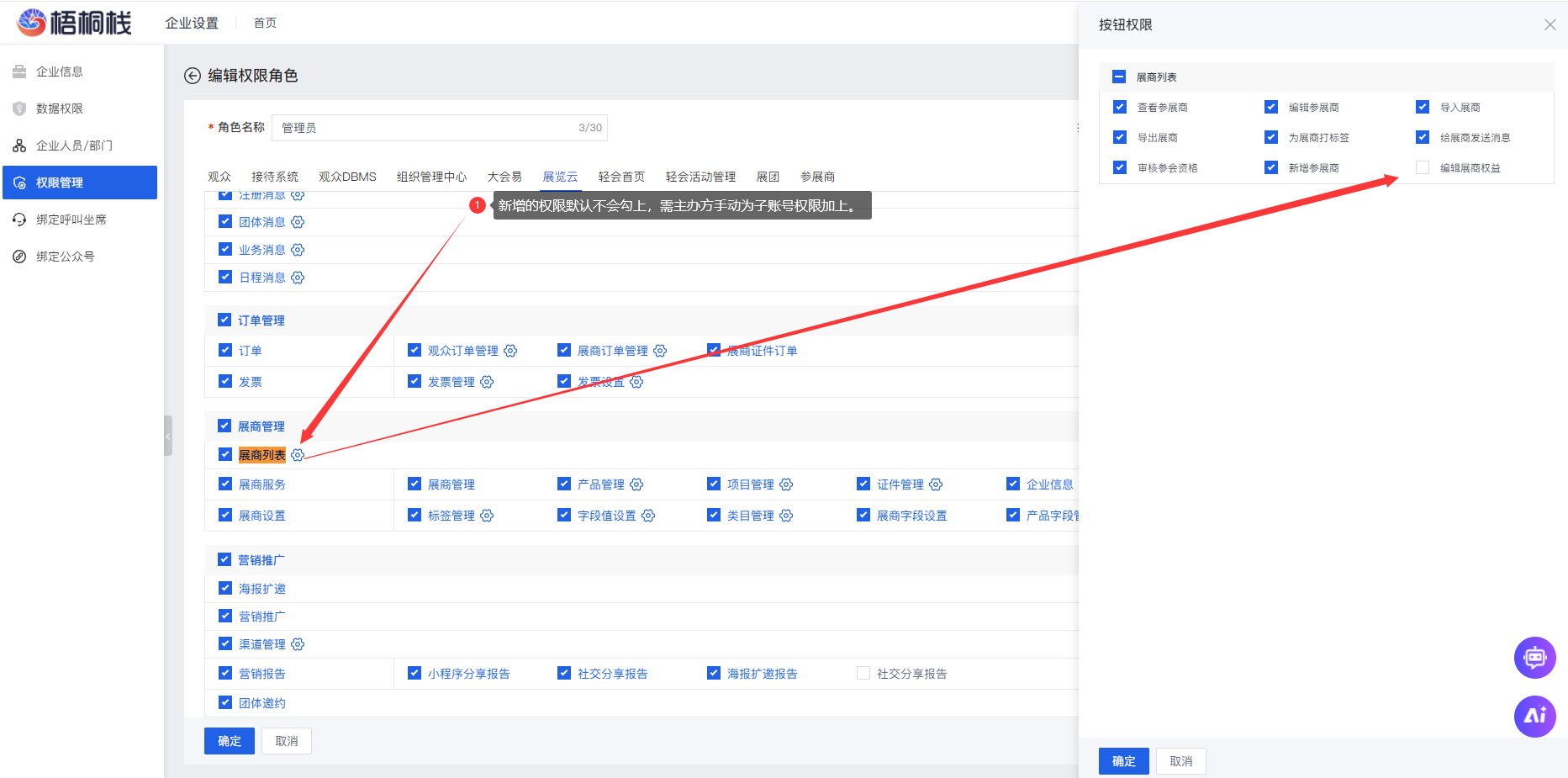The width and height of the screenshot is (1568, 778).
Task: Select the 参展商 tab
Action: point(817,177)
